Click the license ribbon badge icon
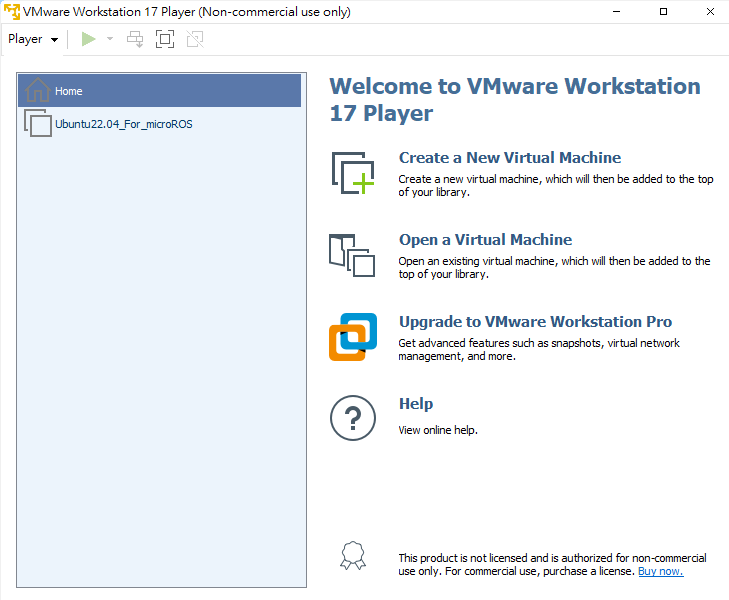This screenshot has width=729, height=600. click(x=353, y=555)
